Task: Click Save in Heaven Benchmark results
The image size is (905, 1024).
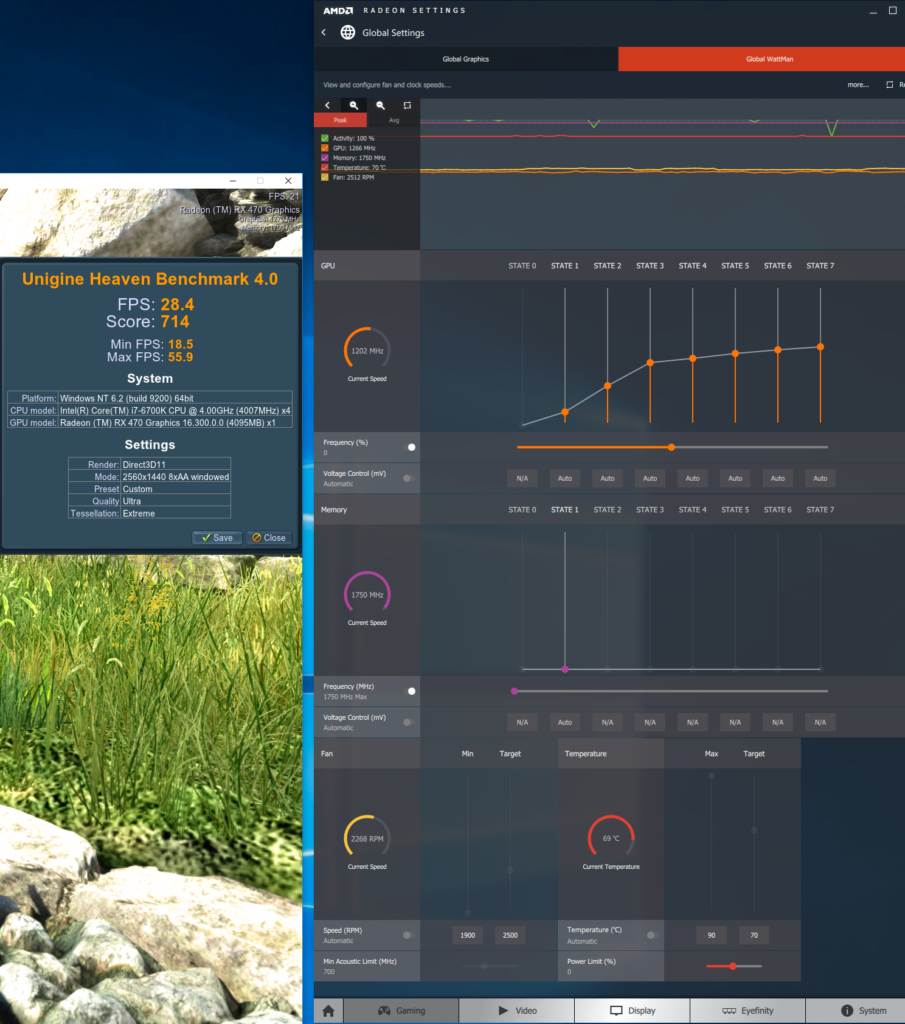Action: click(217, 537)
